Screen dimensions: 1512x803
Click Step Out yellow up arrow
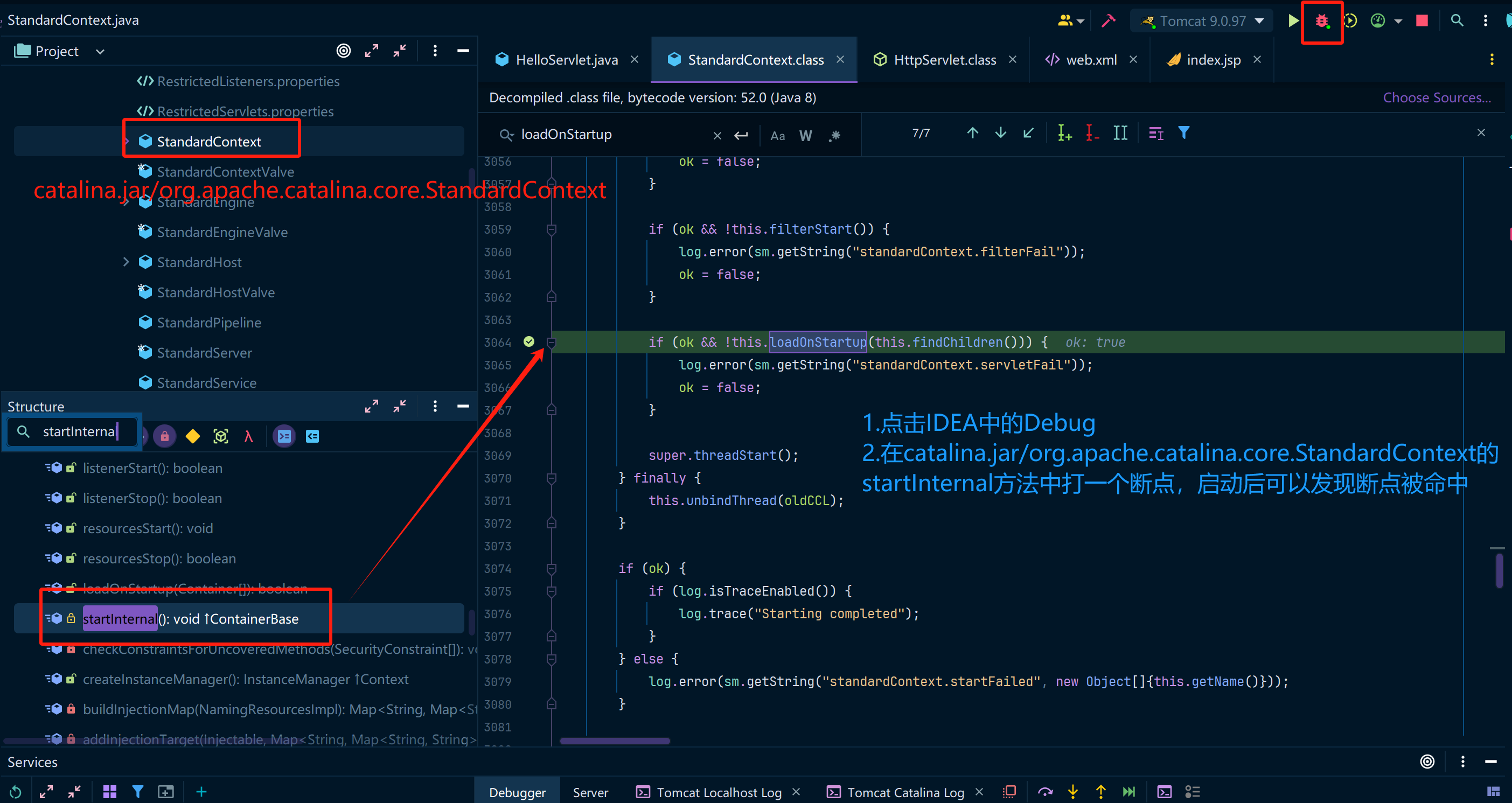coord(1100,792)
